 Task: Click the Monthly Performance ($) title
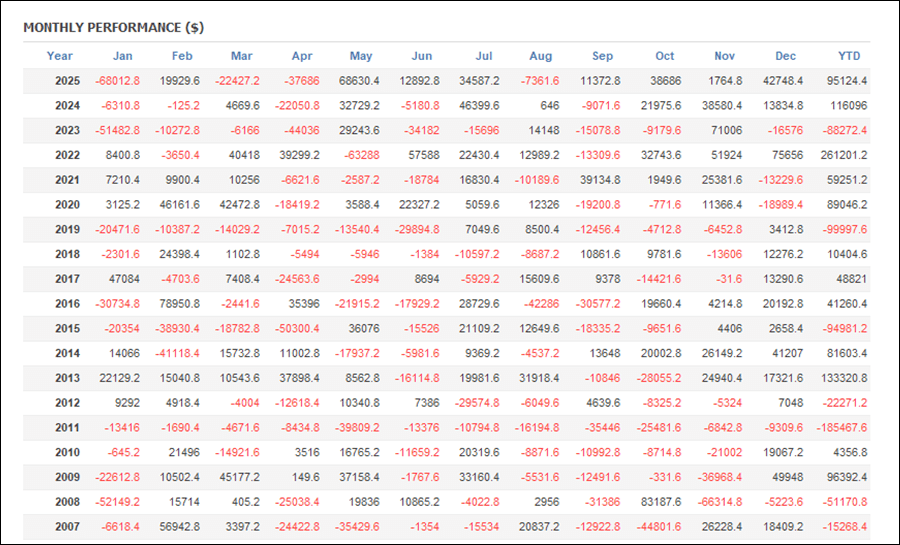click(x=113, y=26)
